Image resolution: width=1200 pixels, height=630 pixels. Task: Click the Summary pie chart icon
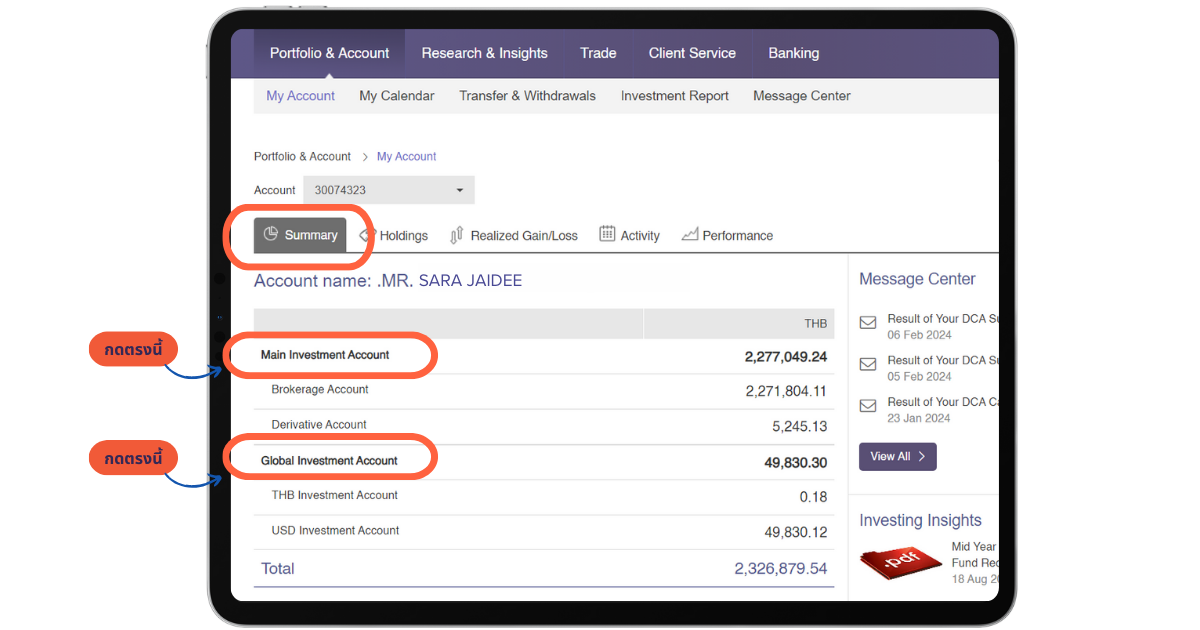click(x=271, y=235)
